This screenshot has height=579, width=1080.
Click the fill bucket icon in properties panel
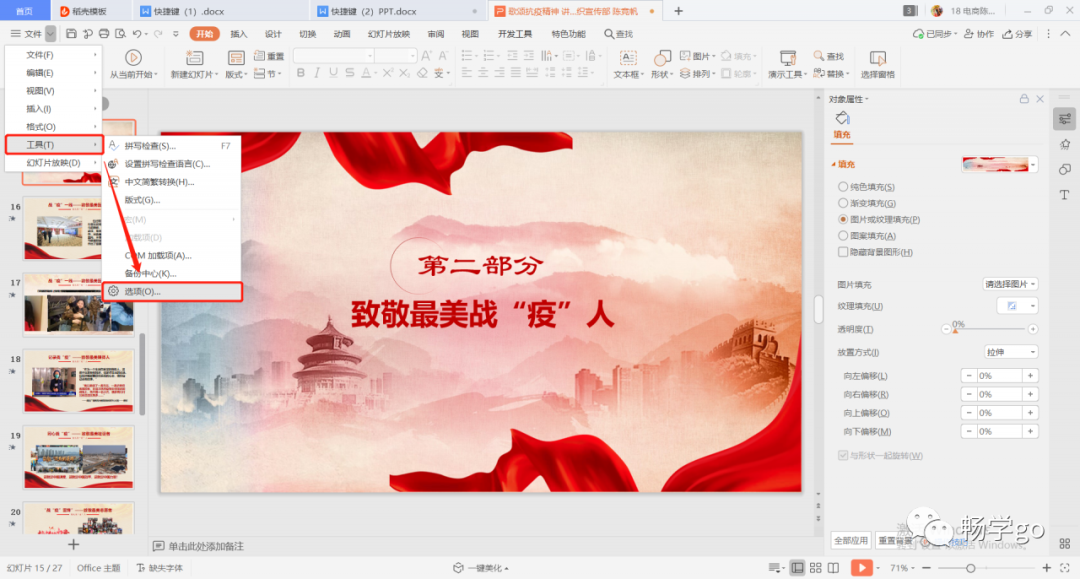pos(842,118)
